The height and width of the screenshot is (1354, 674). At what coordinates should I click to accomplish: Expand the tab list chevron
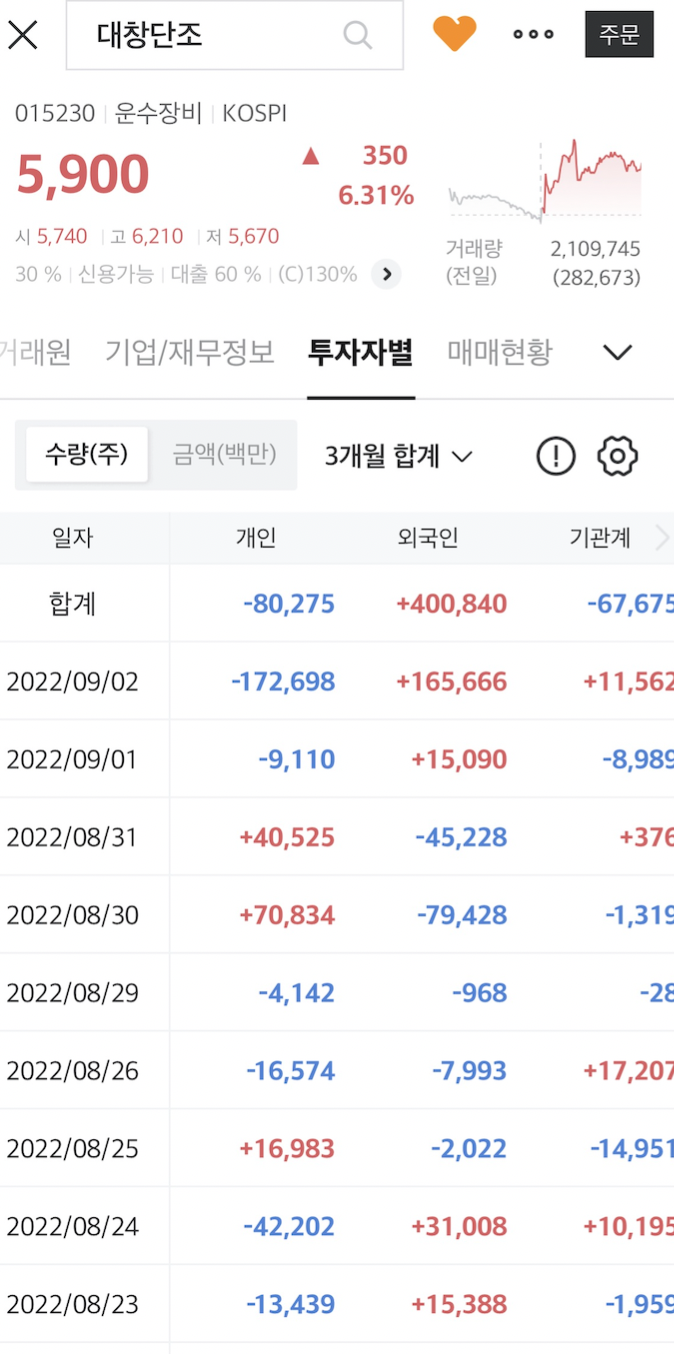pyautogui.click(x=618, y=352)
